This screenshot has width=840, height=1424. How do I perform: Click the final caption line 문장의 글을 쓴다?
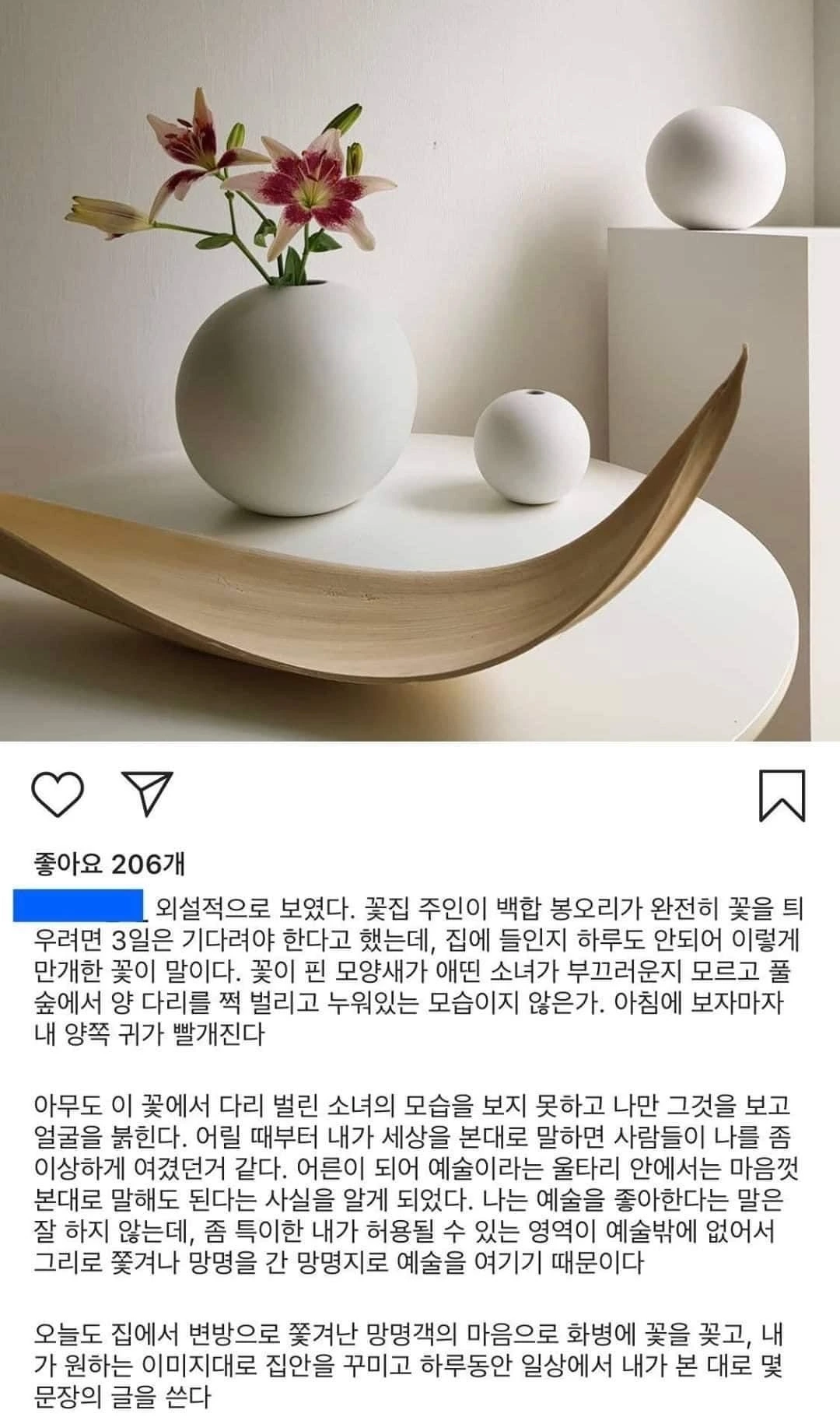tap(122, 1397)
